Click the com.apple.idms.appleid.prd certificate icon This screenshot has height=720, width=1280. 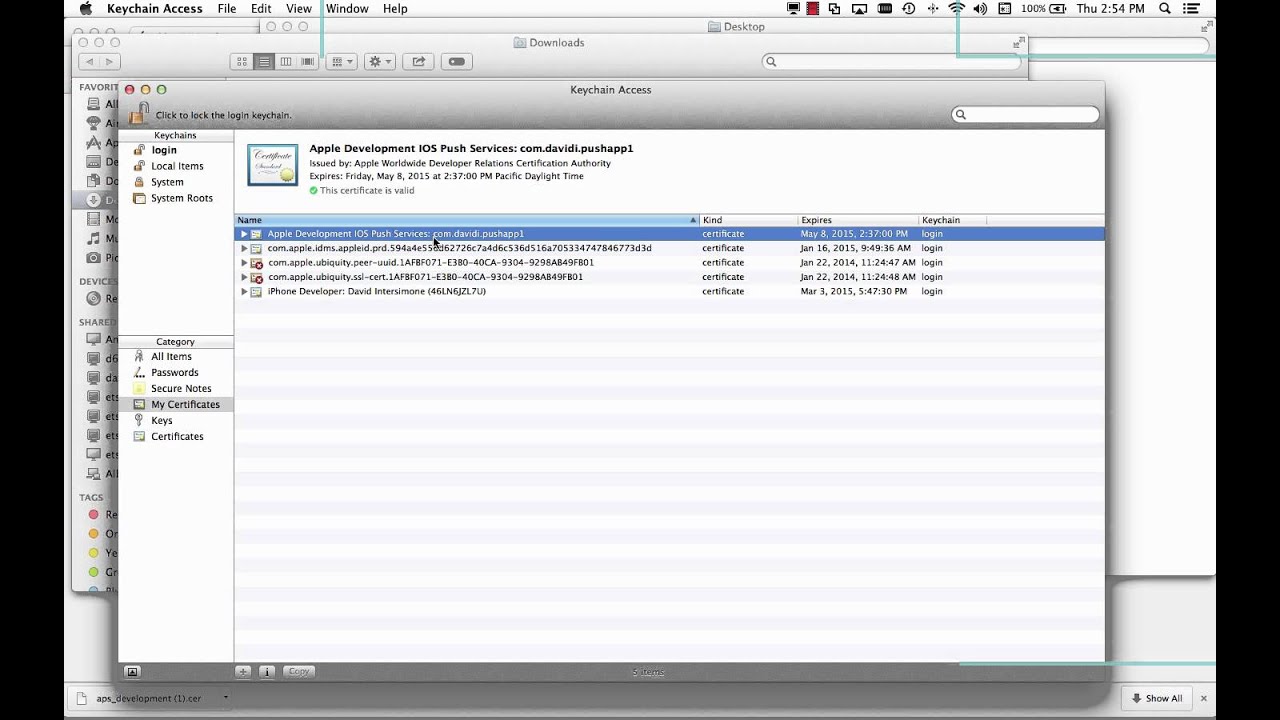(x=257, y=248)
